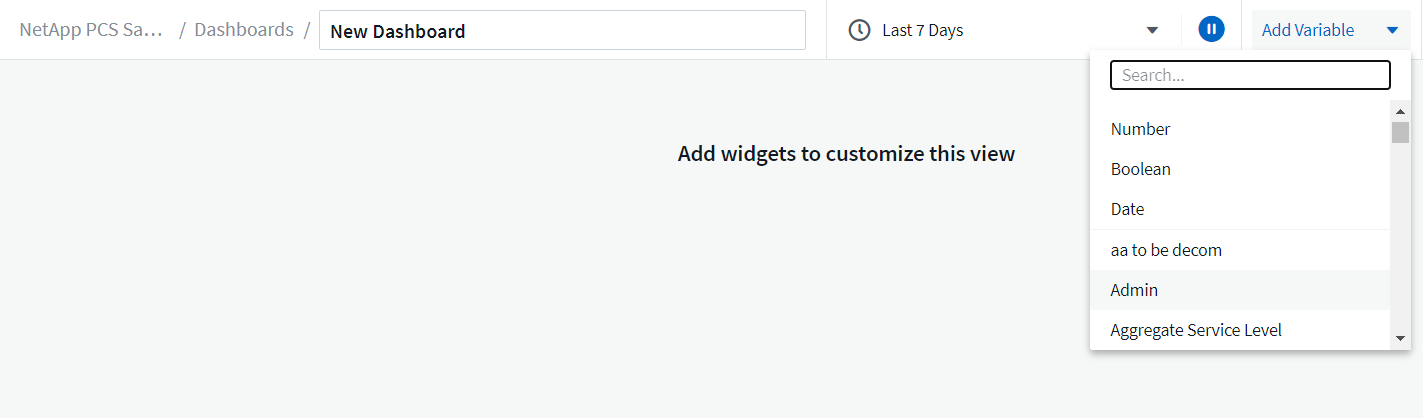
Task: Open the NetApp PCS Sa... breadcrumb link
Action: [90, 30]
